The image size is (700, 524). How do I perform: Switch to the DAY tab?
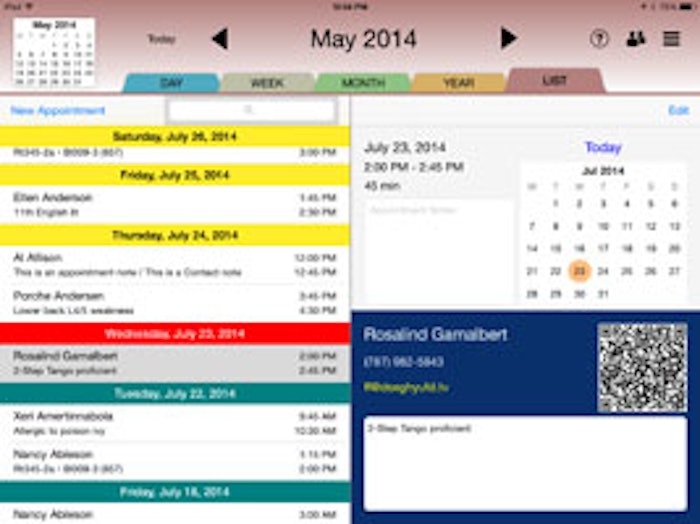click(x=171, y=83)
